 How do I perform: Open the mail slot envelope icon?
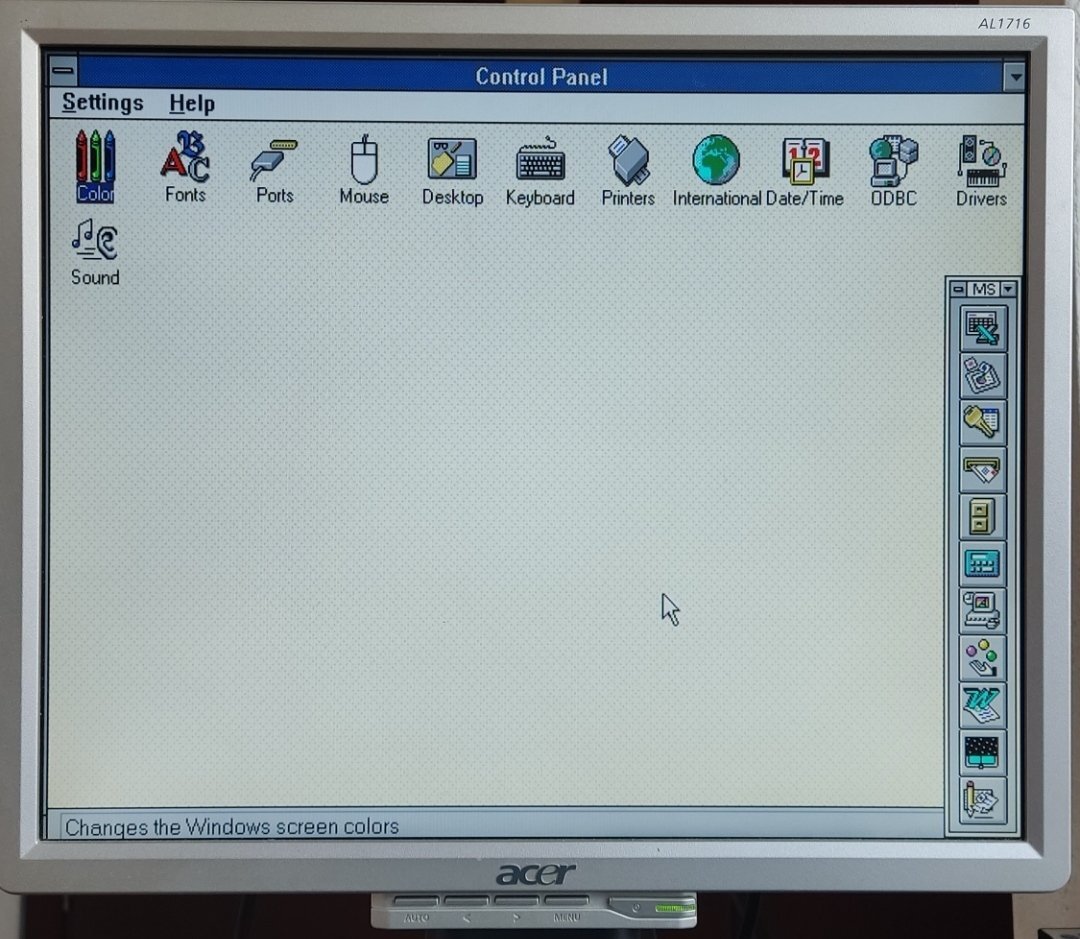(982, 470)
